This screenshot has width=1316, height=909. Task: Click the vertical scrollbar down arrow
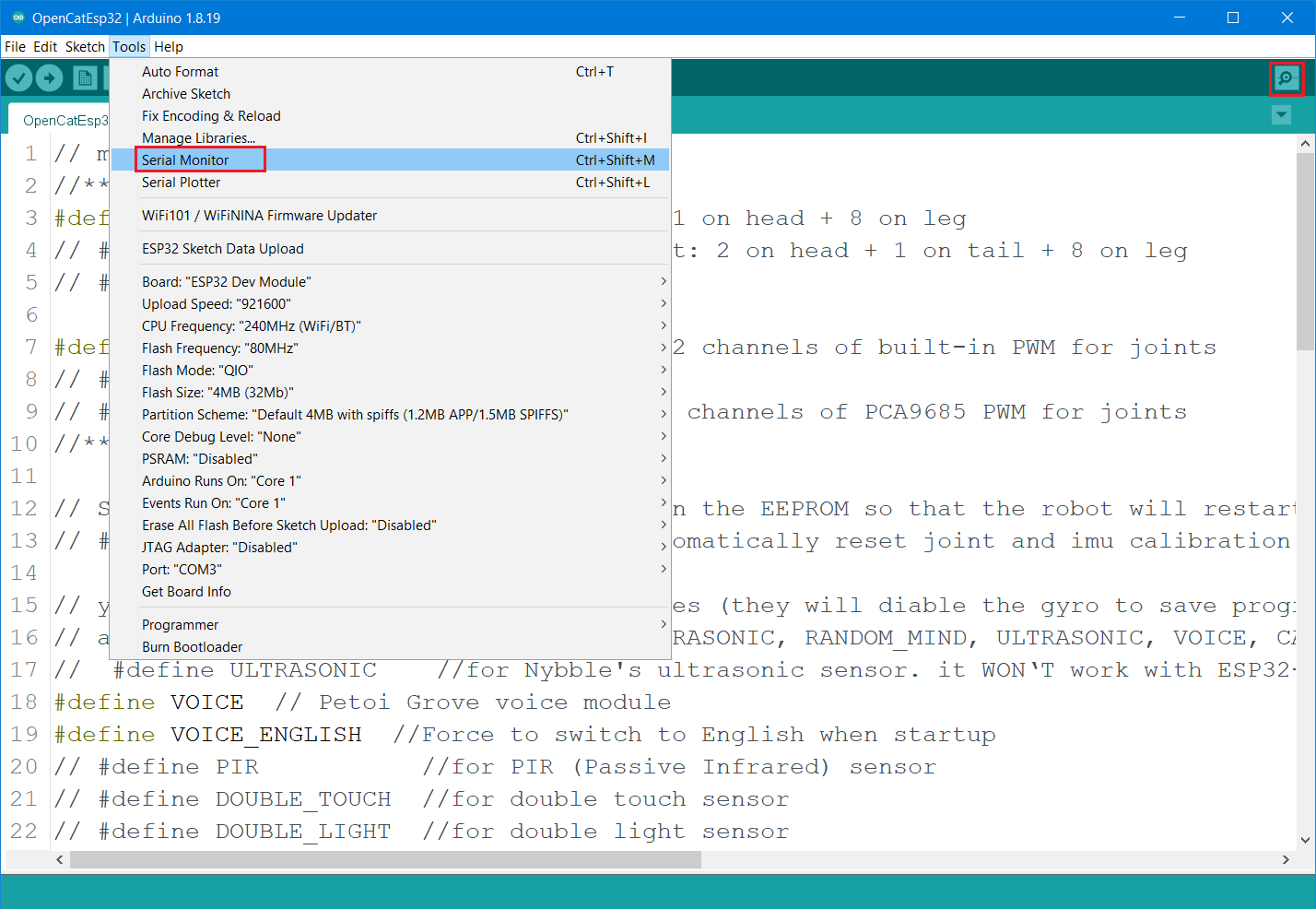[1305, 839]
